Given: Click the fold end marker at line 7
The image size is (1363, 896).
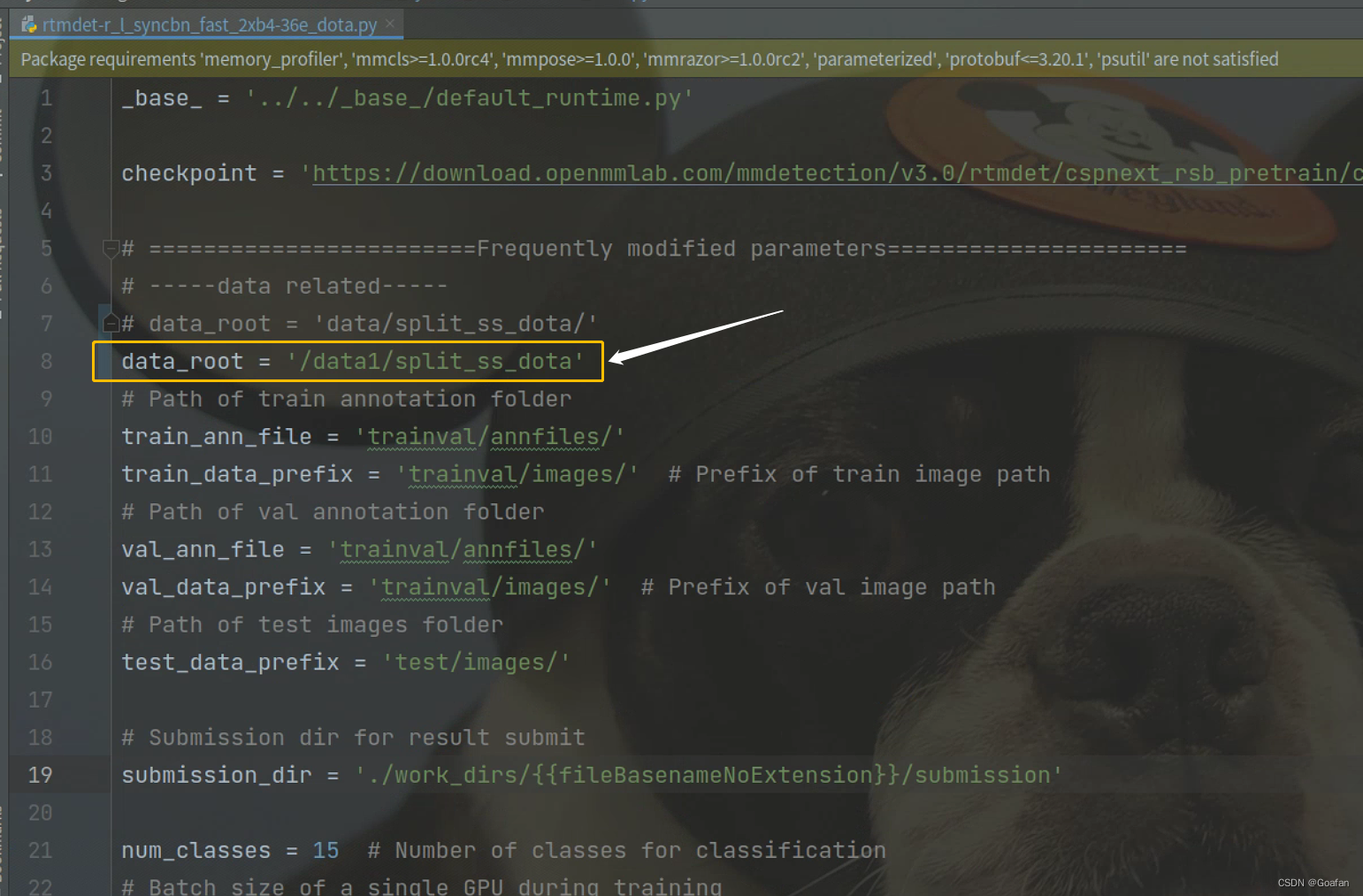Looking at the screenshot, I should (111, 324).
